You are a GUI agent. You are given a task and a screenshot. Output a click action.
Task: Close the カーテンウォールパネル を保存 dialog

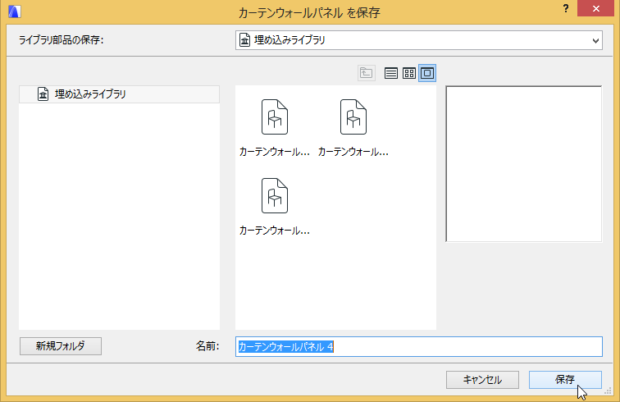596,9
